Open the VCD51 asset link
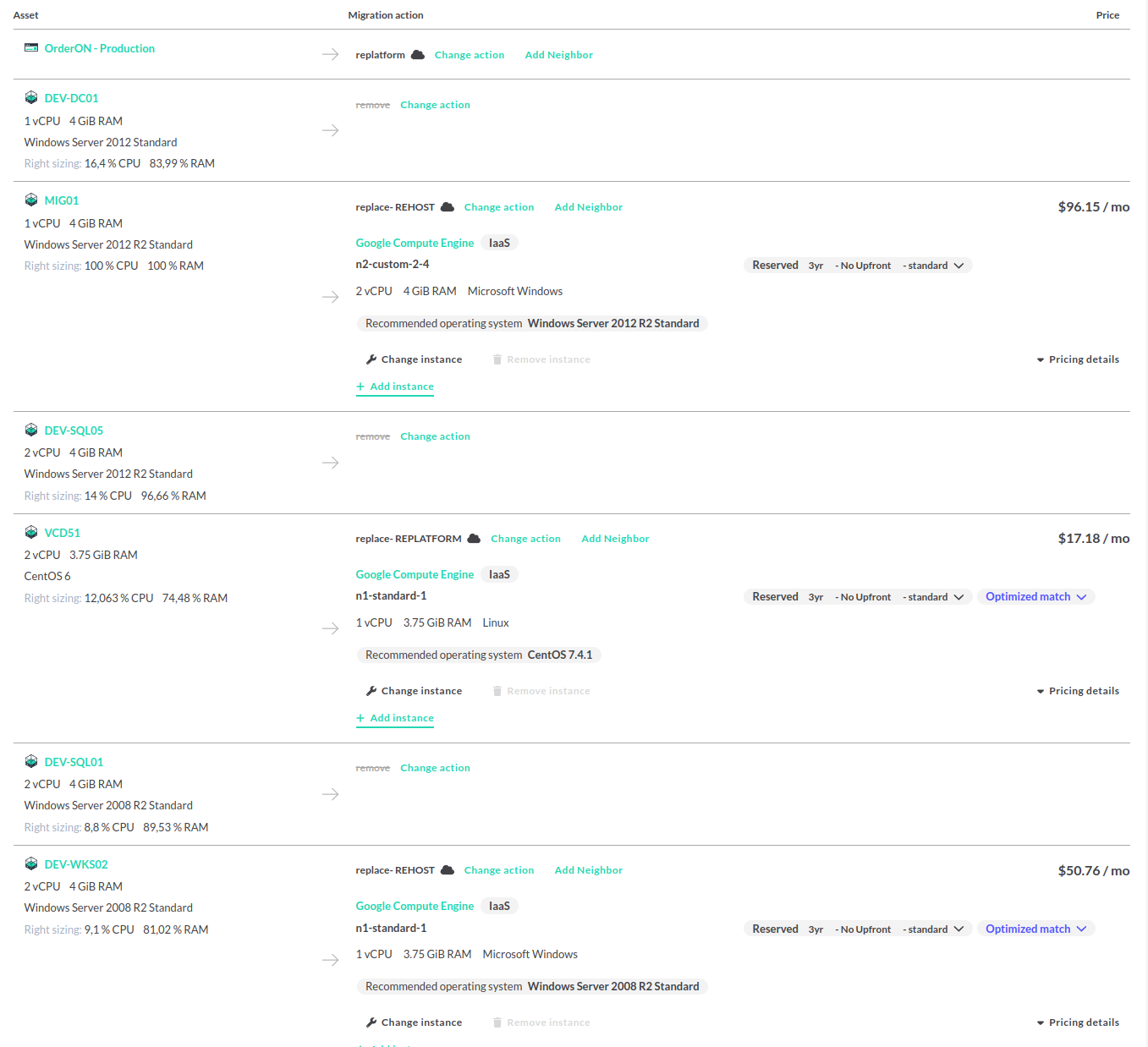This screenshot has width=1148, height=1047. 63,533
